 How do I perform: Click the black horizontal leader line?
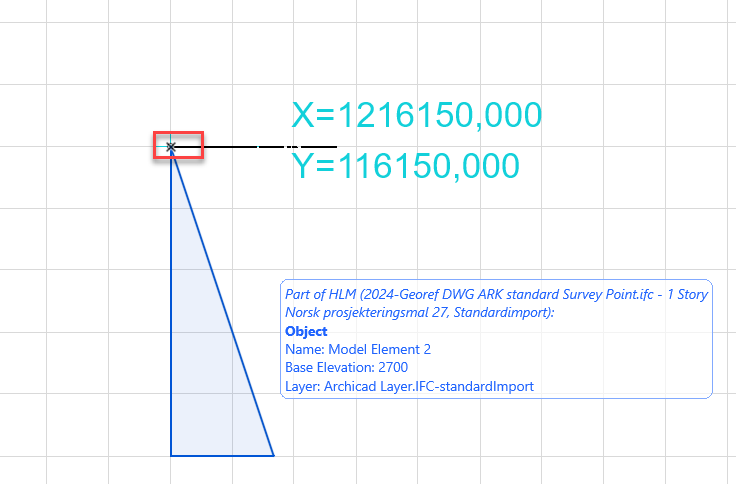coord(256,147)
